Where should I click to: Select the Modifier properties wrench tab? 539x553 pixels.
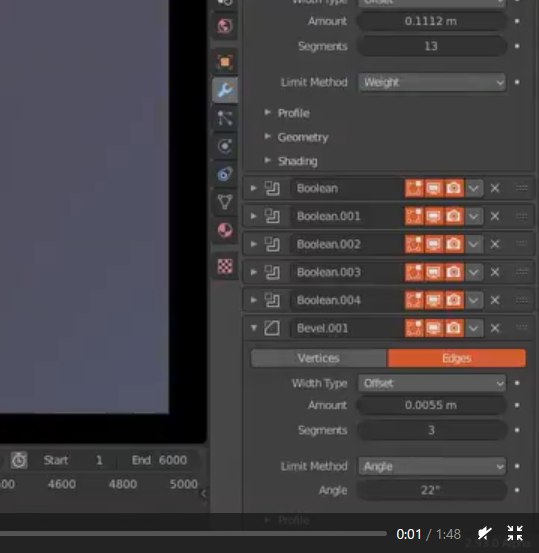point(225,90)
